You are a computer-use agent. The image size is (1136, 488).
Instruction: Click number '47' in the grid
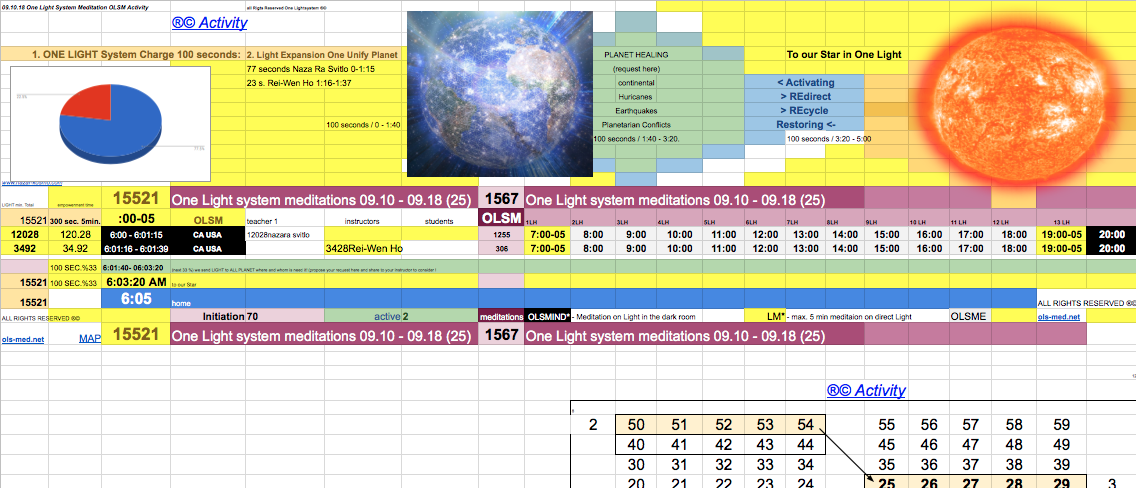[970, 445]
